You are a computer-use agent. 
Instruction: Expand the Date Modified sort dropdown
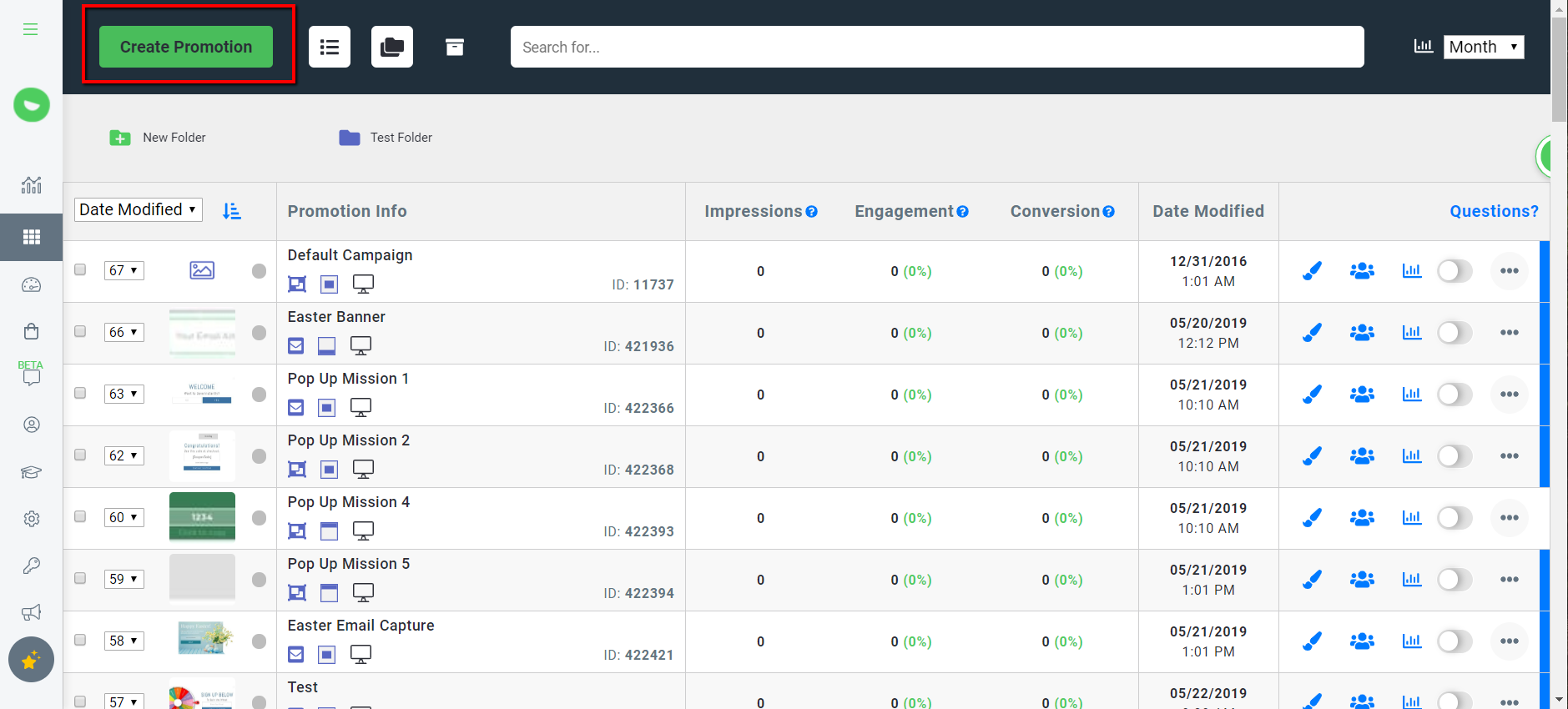139,209
